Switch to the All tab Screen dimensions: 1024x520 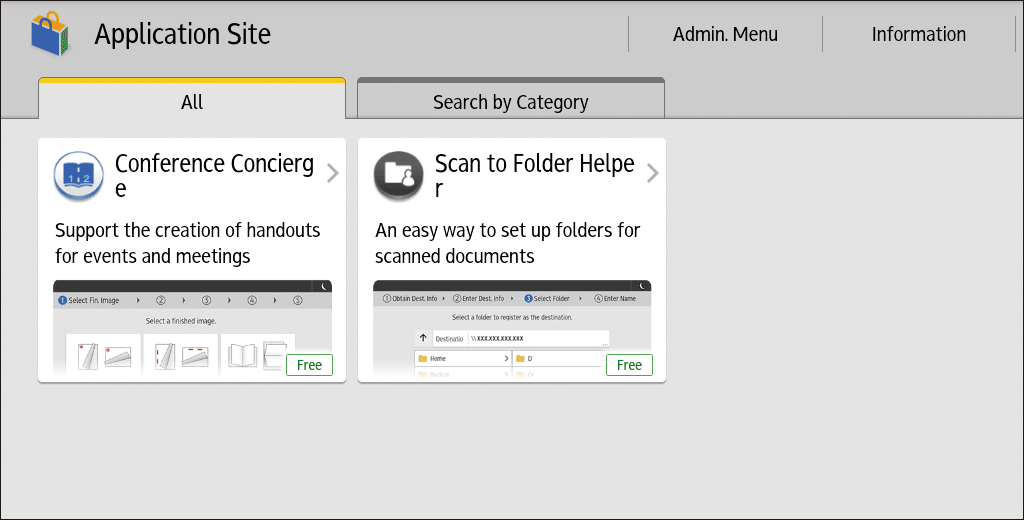192,102
